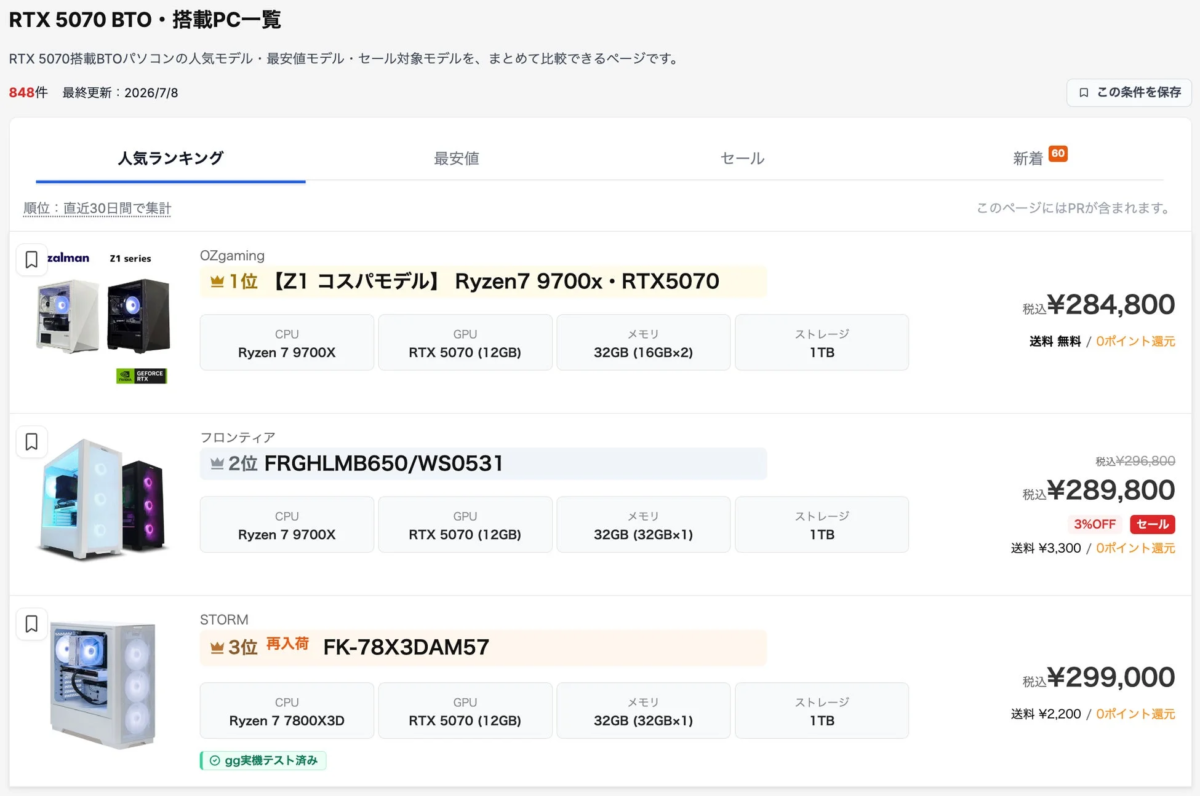The width and height of the screenshot is (1200, 796).
Task: Click 32GB (32GB×1) memory spec in FK-78X3DAM57 row
Action: [643, 711]
